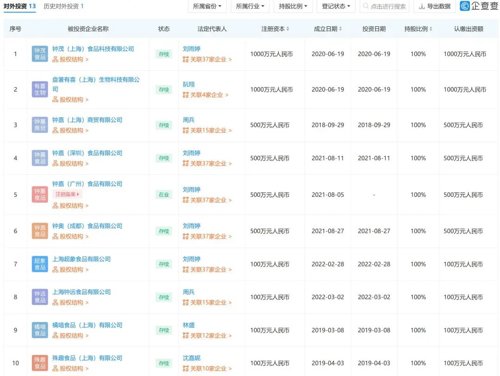The width and height of the screenshot is (500, 376).
Task: Sort by 注册资本 column arrows
Action: click(x=287, y=29)
